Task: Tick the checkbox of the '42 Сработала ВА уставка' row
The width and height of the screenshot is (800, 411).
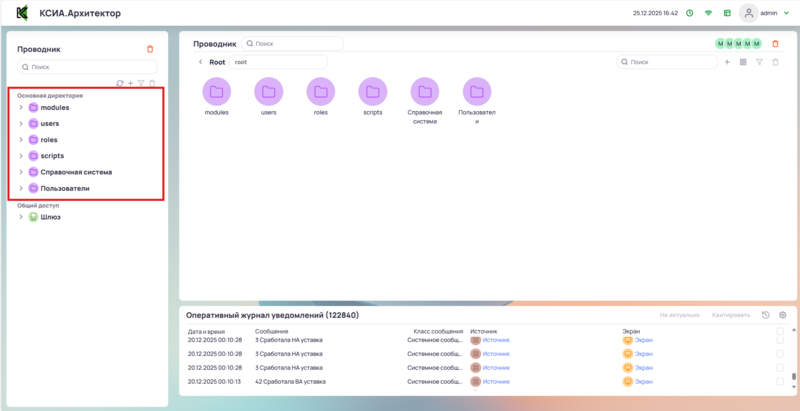Action: click(780, 381)
